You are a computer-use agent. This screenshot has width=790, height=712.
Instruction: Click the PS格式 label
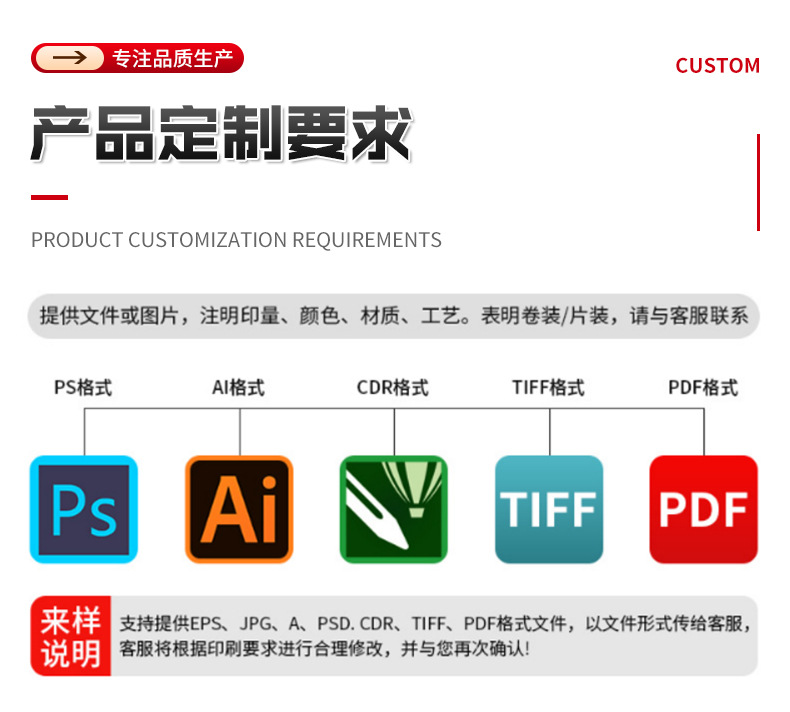(83, 387)
